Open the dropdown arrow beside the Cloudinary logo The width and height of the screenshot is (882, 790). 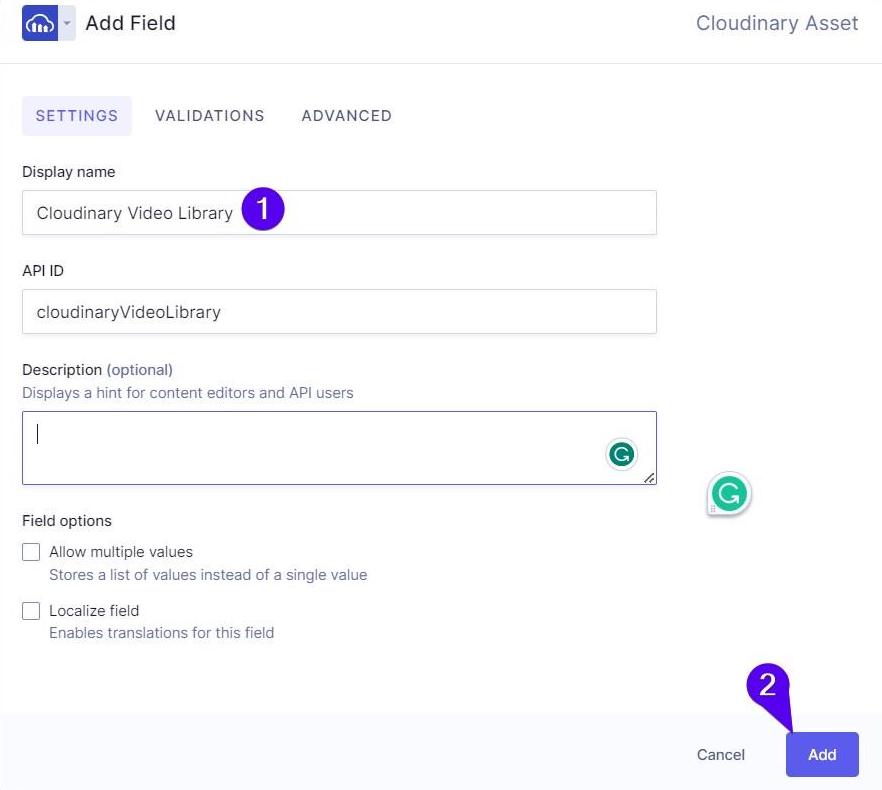point(67,23)
